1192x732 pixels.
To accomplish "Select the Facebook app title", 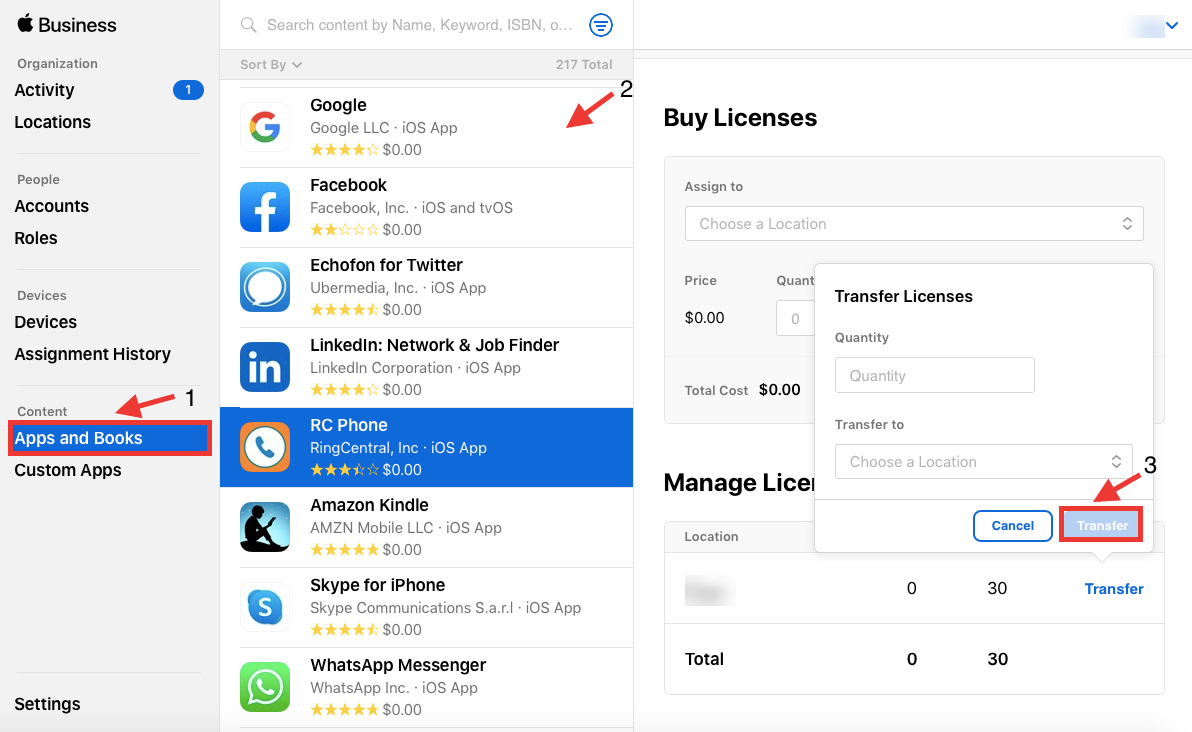I will (348, 185).
